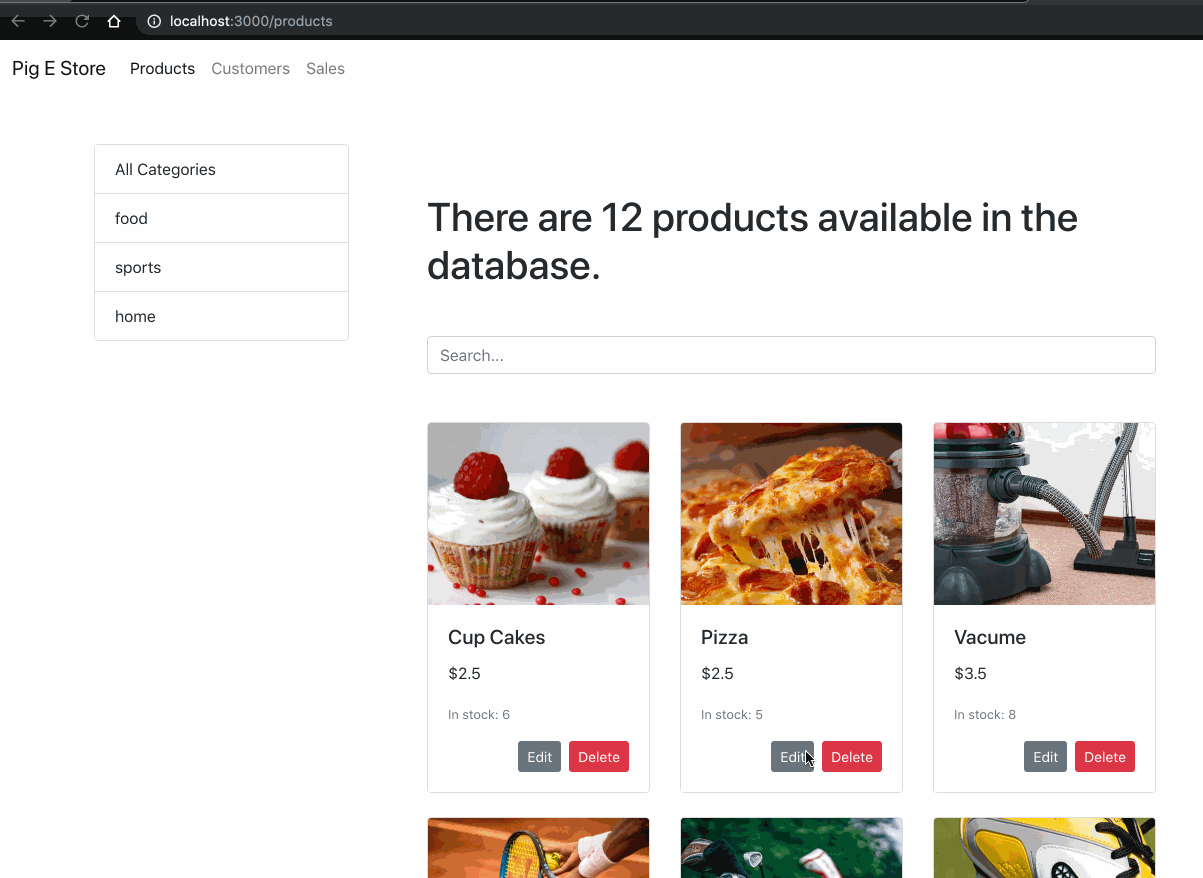1203x878 pixels.
Task: Click the '12 products available' heading
Action: tap(752, 242)
